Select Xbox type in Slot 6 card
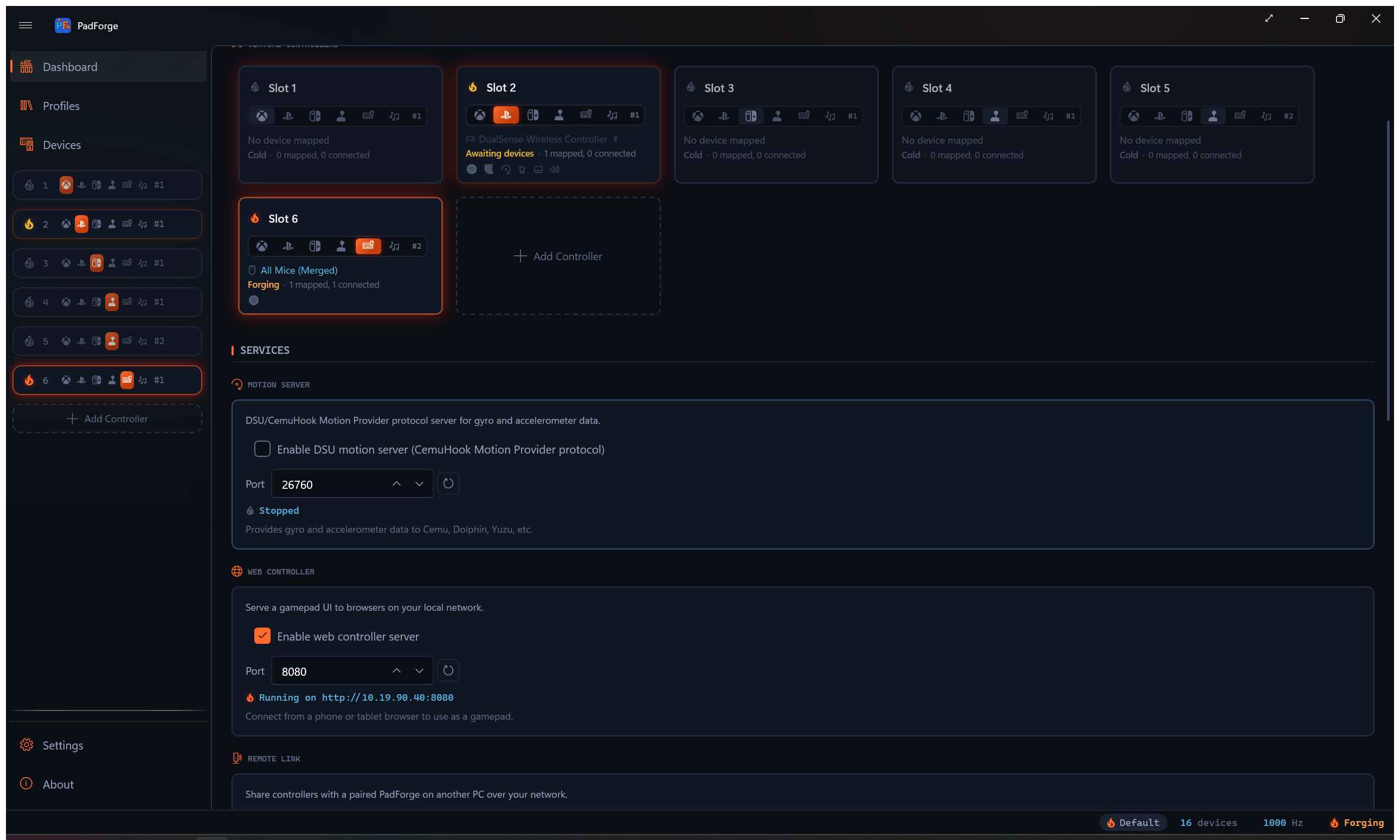This screenshot has width=1400, height=840. [x=262, y=245]
